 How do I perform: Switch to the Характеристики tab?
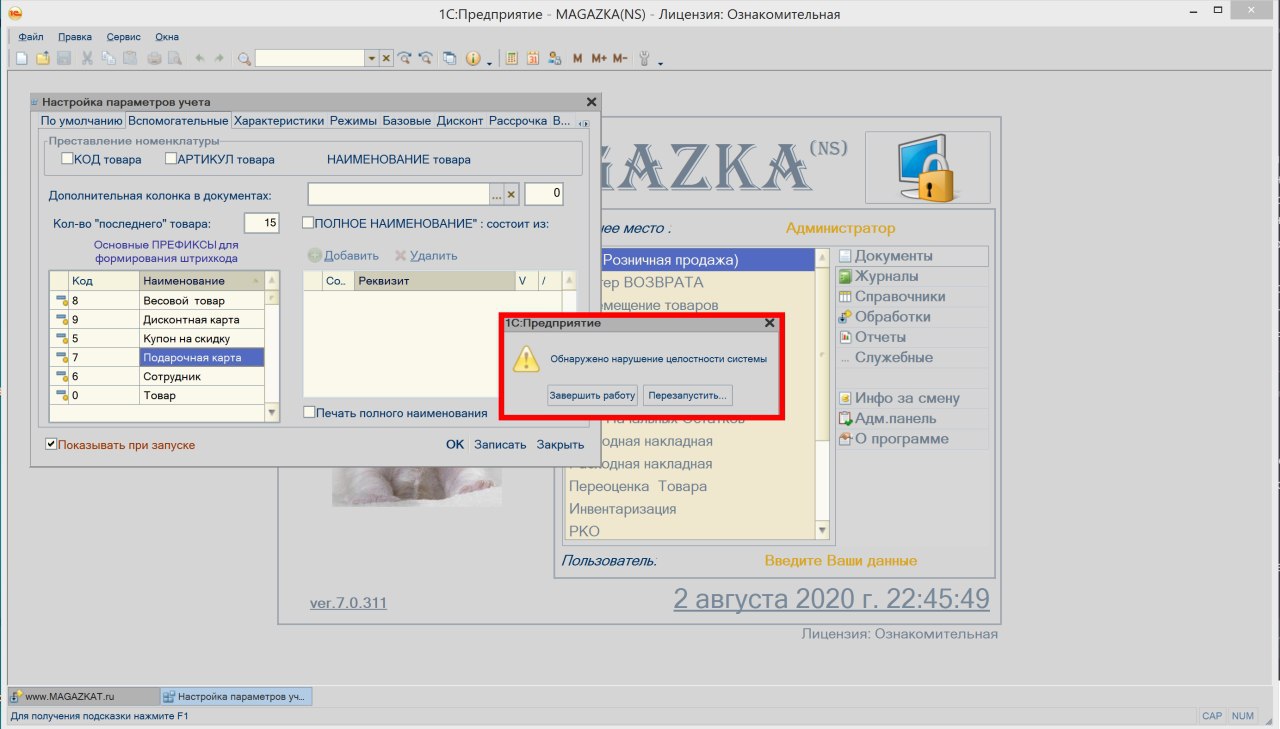click(279, 121)
